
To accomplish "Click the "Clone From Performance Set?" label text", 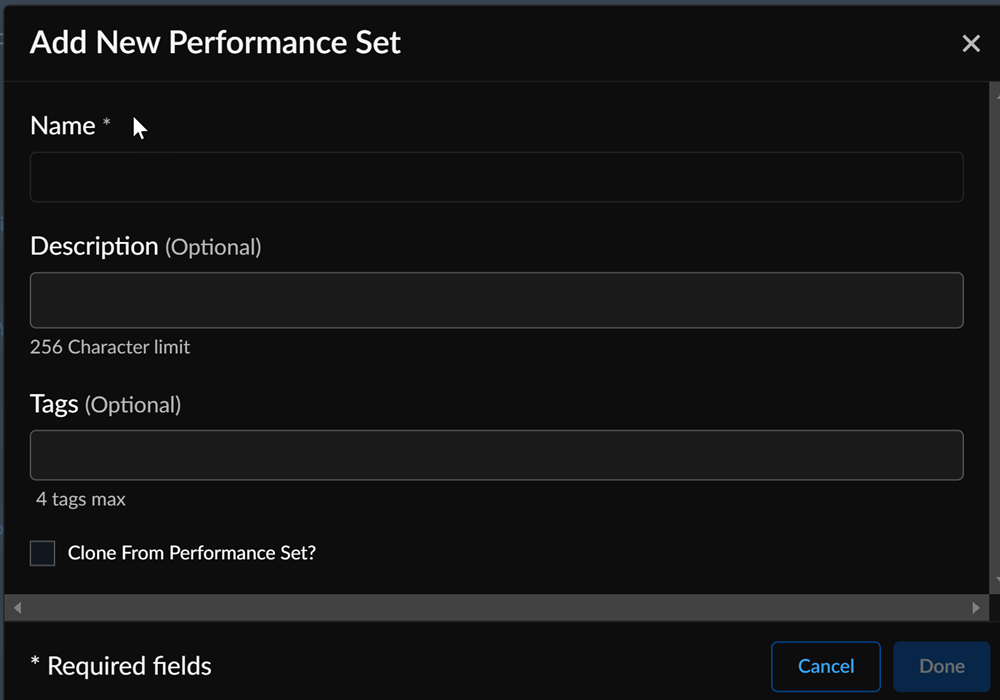I will (191, 553).
